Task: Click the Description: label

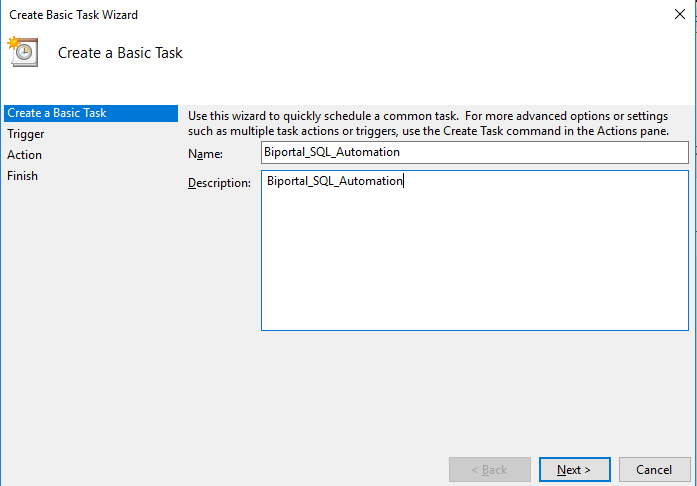Action: 219,183
